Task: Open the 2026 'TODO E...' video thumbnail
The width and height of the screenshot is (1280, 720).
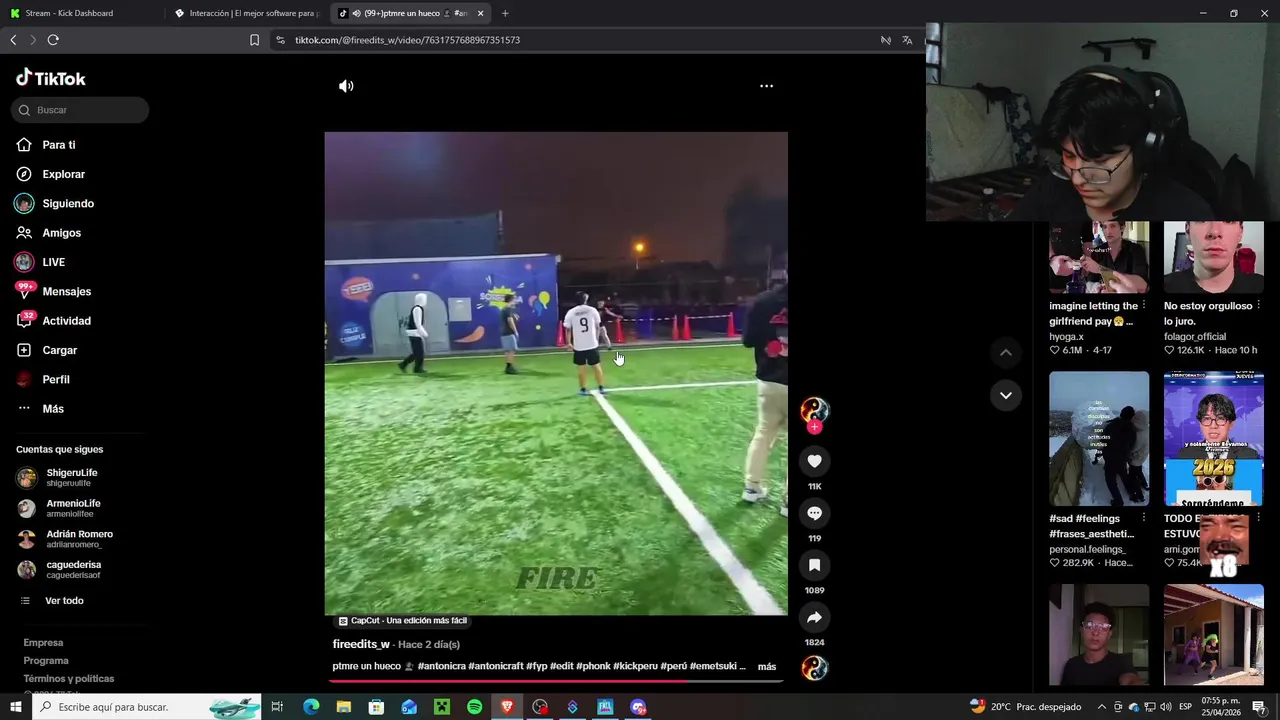Action: pyautogui.click(x=1214, y=439)
